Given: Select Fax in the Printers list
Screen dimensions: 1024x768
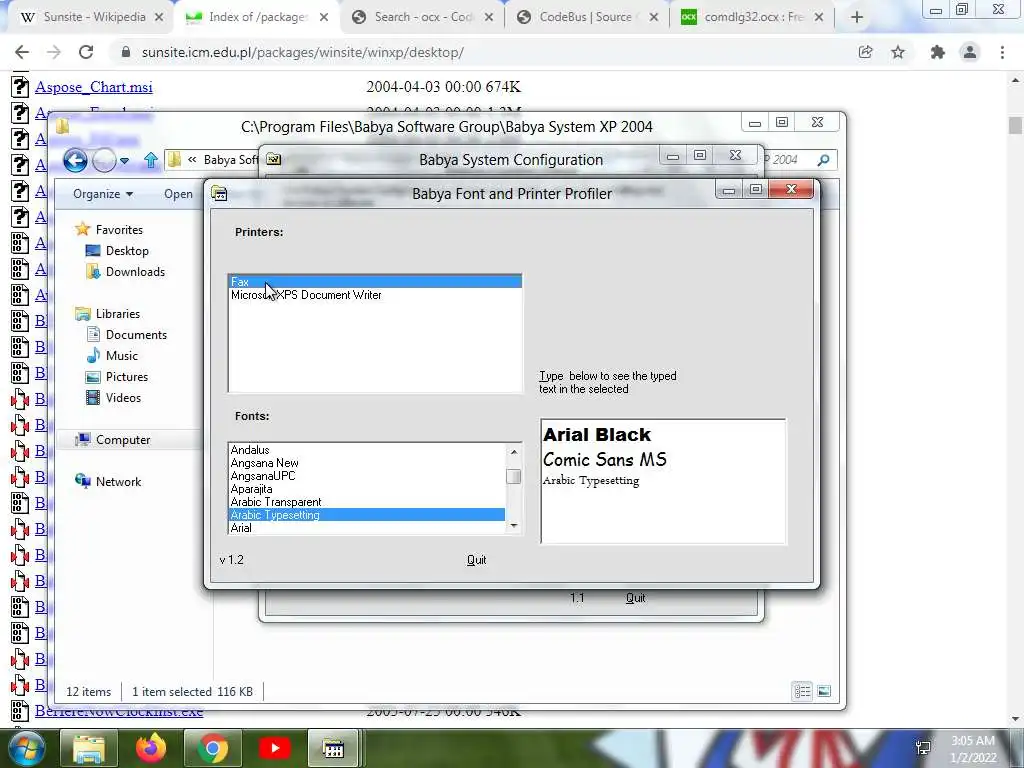Looking at the screenshot, I should tap(375, 281).
